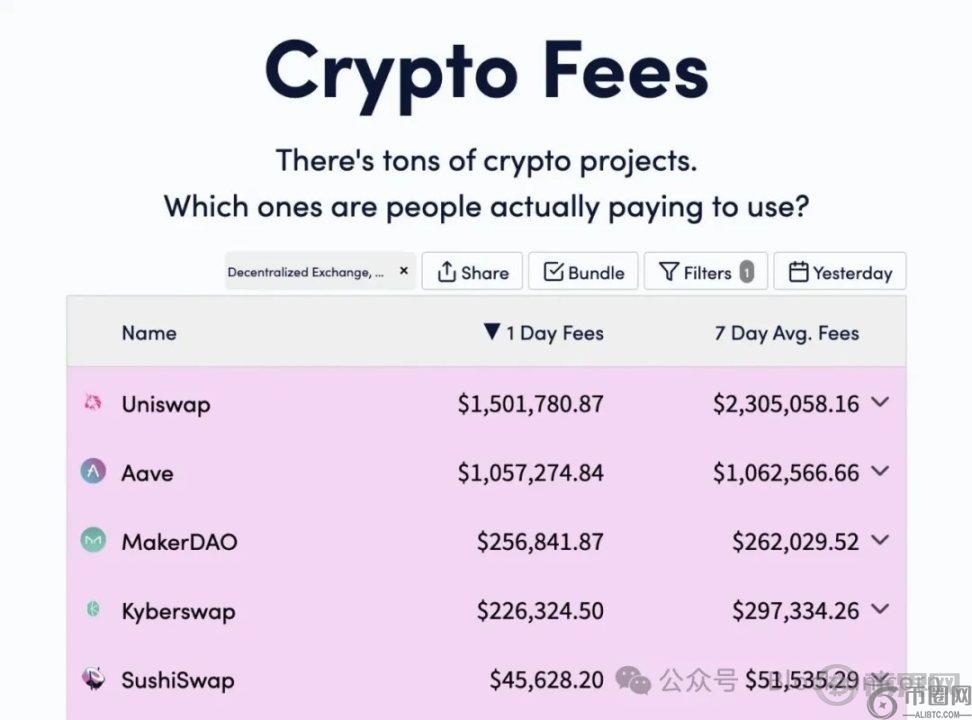
Task: Click the MakerDAO logo icon
Action: (x=93, y=541)
